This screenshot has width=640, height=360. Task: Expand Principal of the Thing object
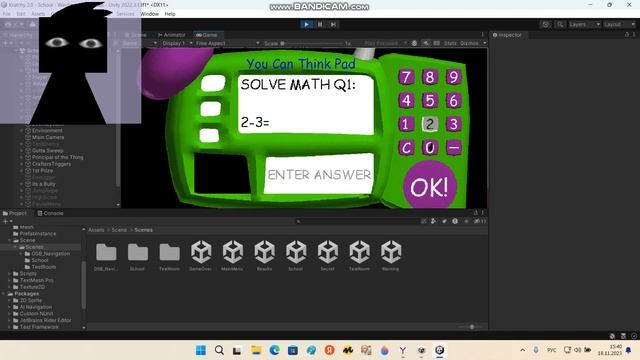(x=21, y=157)
